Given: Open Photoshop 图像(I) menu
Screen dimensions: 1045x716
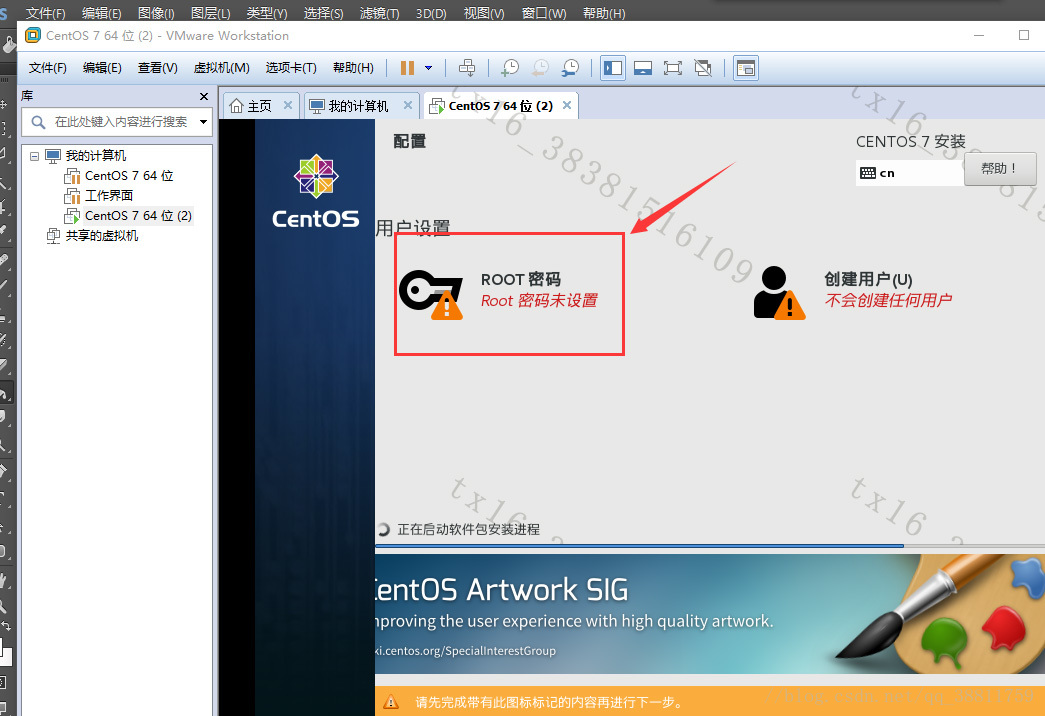Looking at the screenshot, I should (x=156, y=13).
